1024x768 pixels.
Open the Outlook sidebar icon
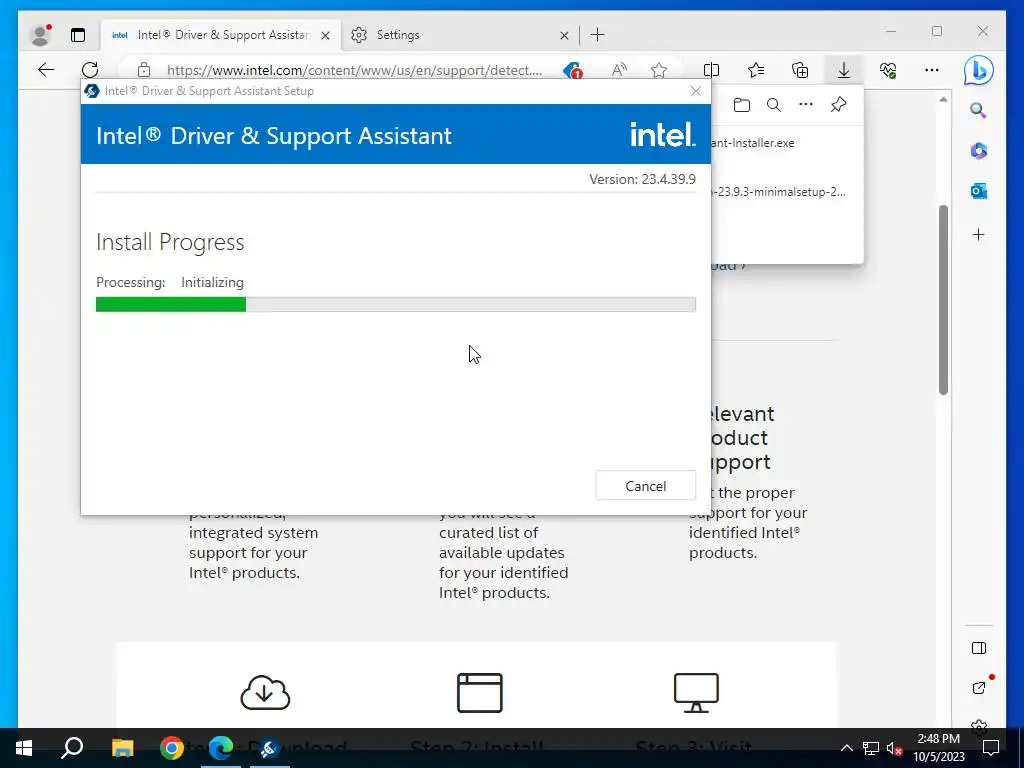[x=978, y=191]
